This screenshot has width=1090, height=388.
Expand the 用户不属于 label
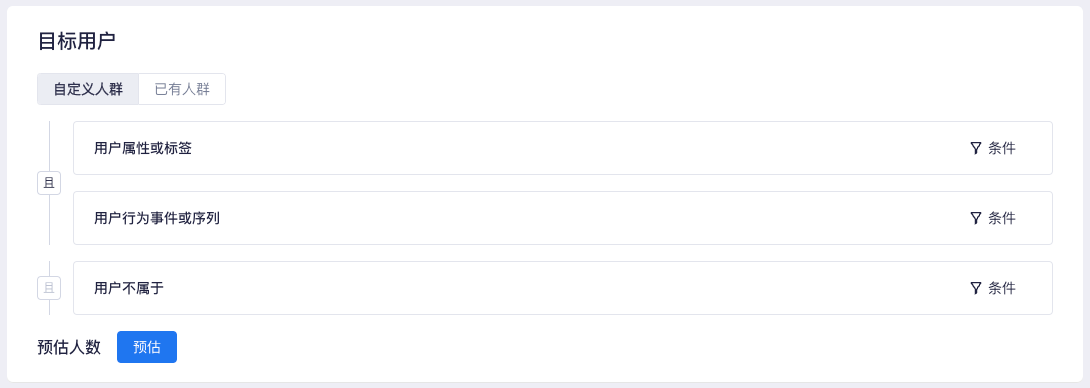click(x=129, y=288)
